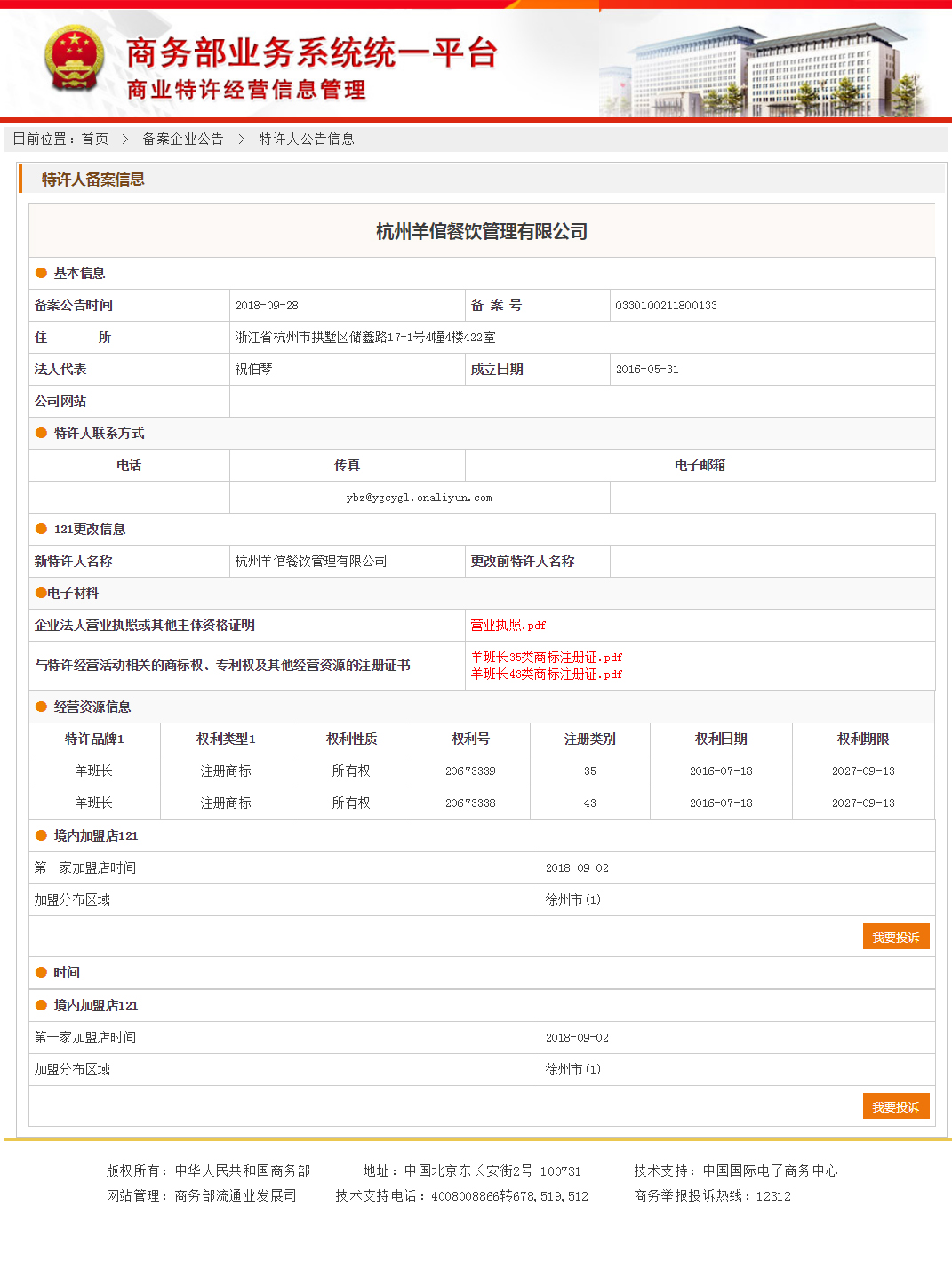Click the 基本信息 section orange bullet
Image resolution: width=952 pixels, height=1278 pixels.
(41, 273)
